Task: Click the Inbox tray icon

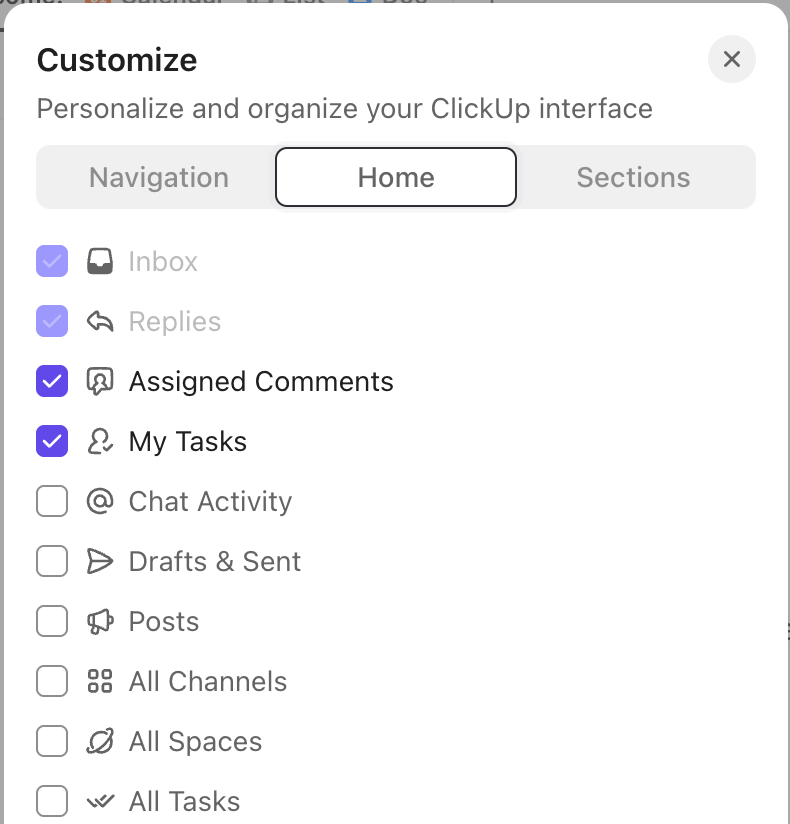Action: coord(100,262)
